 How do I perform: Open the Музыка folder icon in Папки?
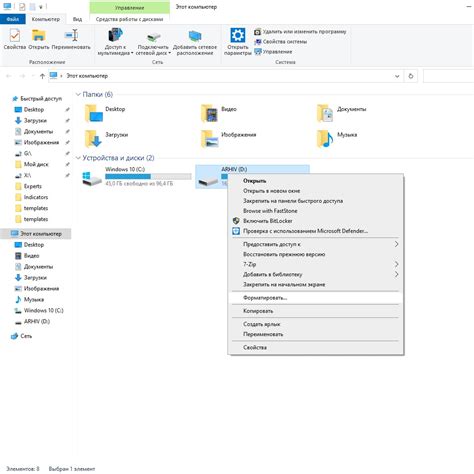click(x=325, y=138)
